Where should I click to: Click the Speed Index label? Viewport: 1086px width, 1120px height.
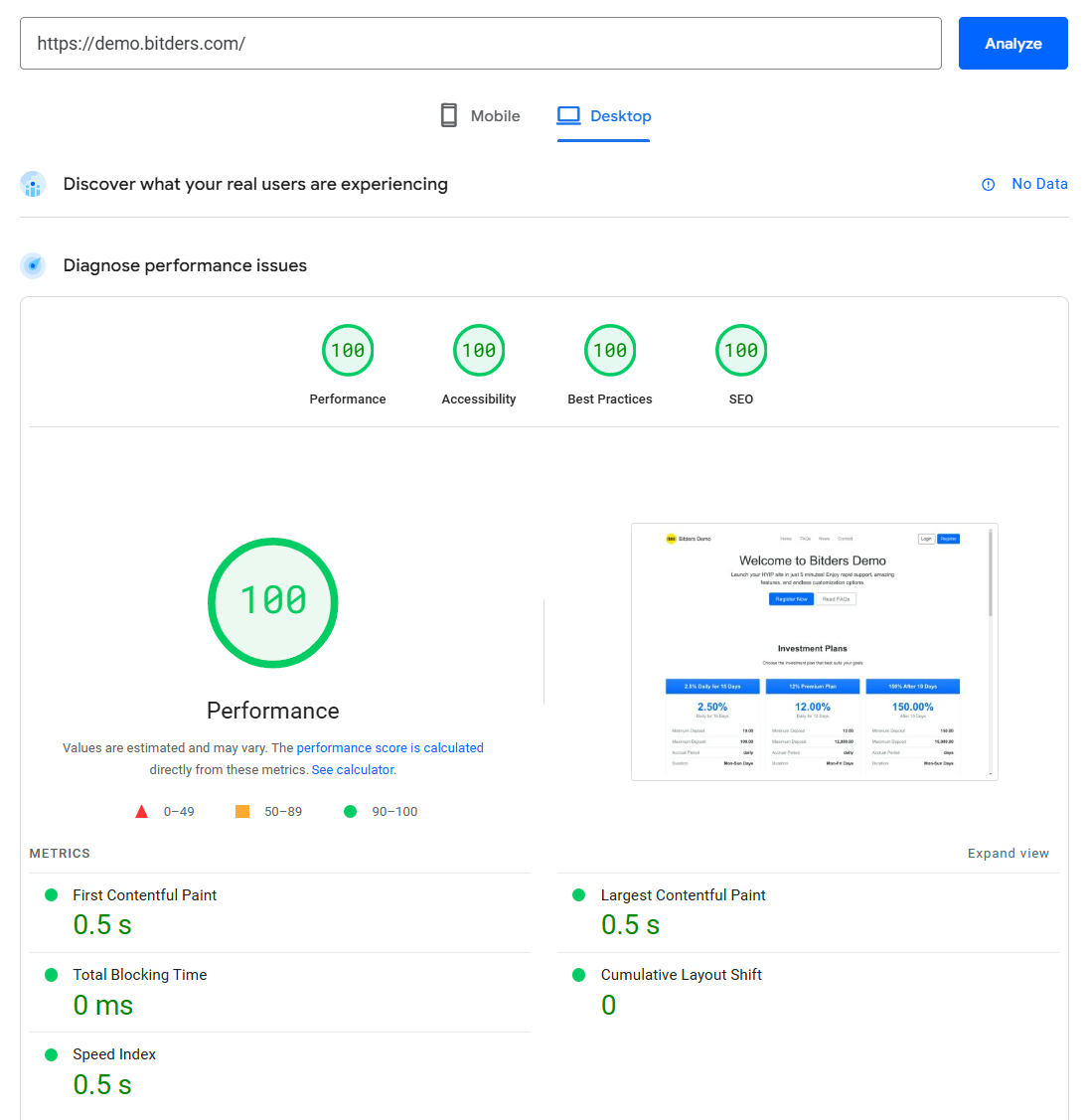[x=114, y=1054]
